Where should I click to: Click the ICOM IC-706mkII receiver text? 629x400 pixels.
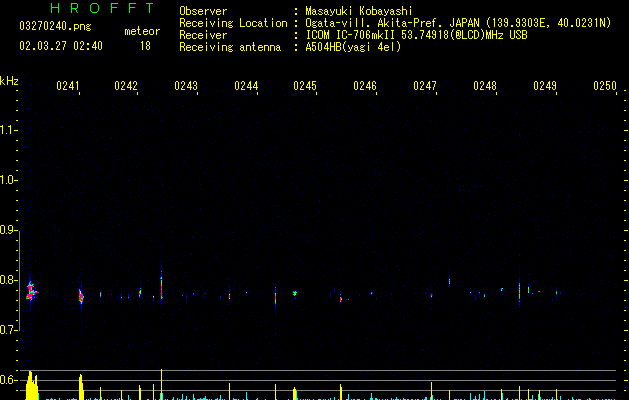(416, 35)
